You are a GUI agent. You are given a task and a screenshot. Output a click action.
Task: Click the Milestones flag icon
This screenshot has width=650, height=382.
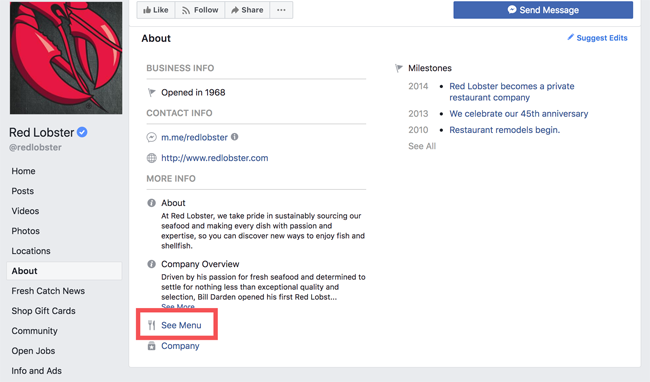tap(399, 68)
